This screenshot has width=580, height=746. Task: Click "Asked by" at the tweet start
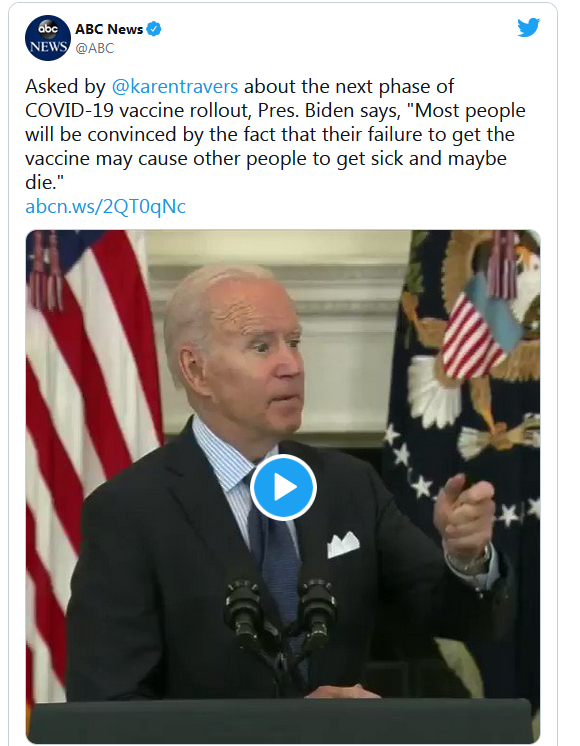[x=65, y=87]
